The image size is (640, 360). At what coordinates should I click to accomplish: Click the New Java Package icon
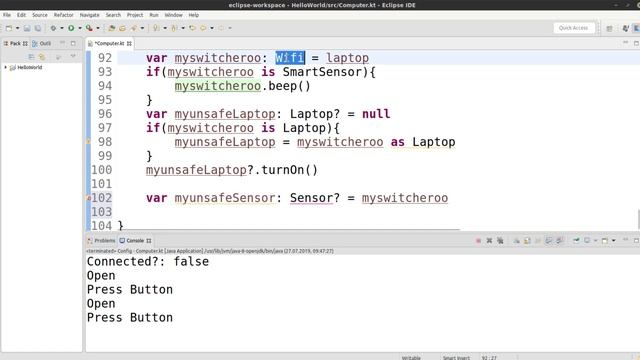[x=111, y=28]
